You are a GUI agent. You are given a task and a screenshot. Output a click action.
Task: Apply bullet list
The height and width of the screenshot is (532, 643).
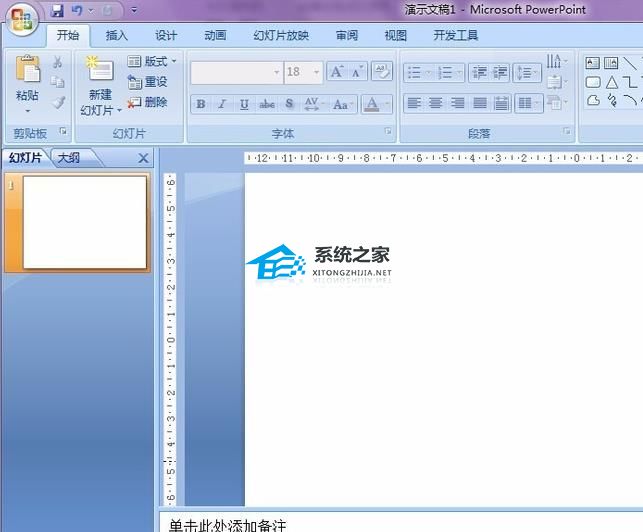(x=415, y=73)
